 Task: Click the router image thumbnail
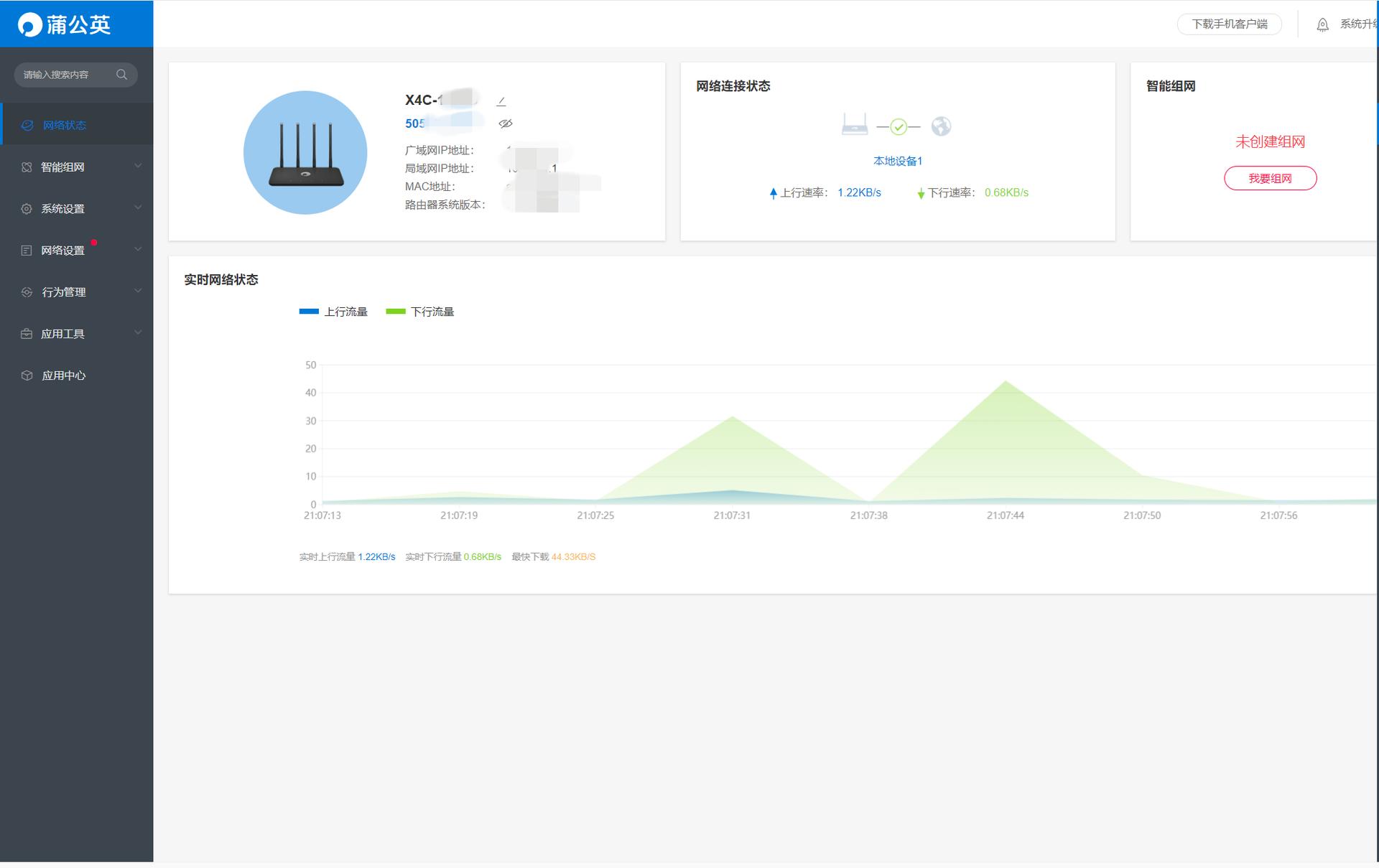[x=305, y=152]
